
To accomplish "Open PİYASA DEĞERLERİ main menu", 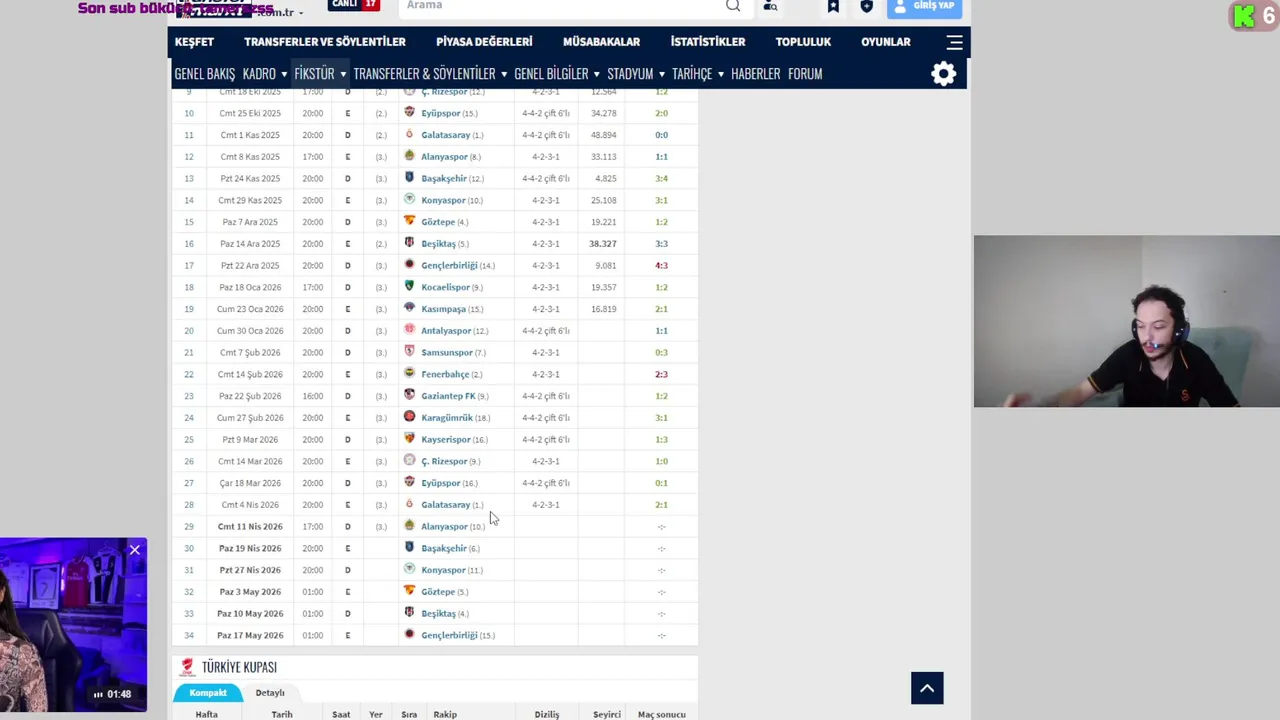I will click(484, 42).
